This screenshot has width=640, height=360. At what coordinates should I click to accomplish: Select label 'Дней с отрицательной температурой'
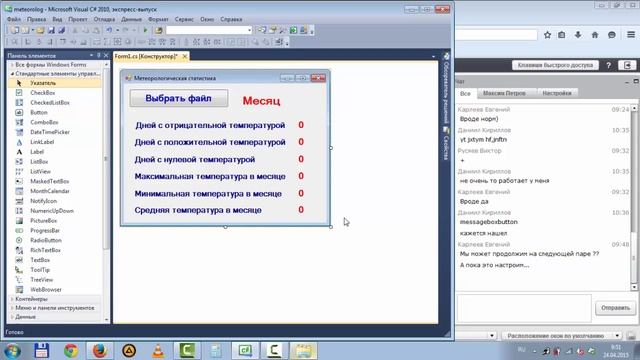(x=210, y=125)
